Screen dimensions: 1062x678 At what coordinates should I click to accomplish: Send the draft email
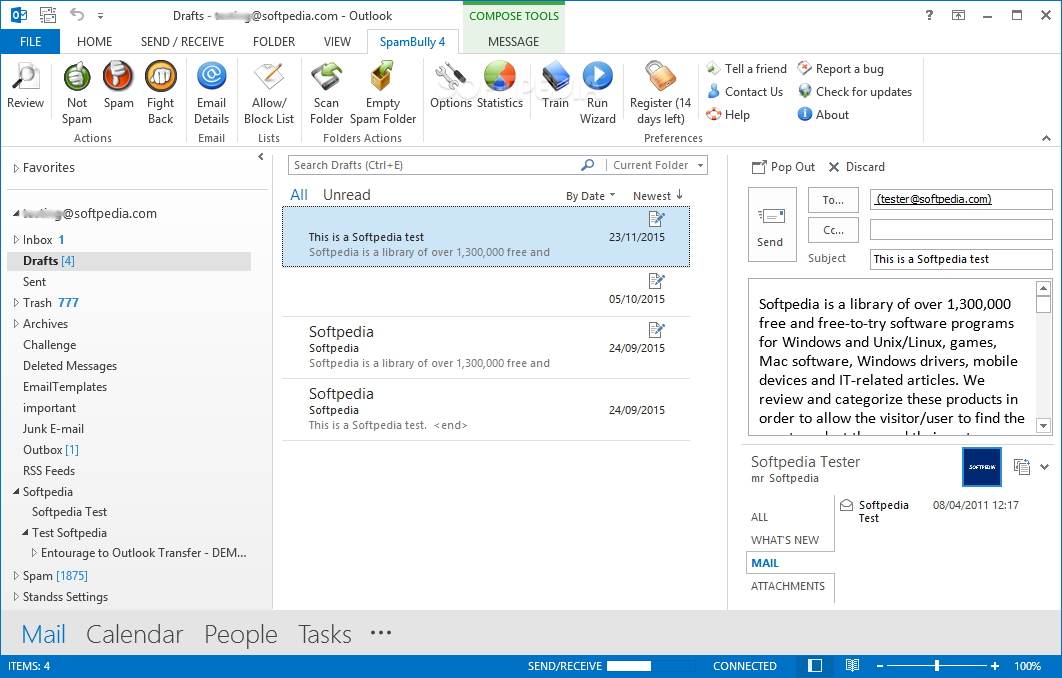pyautogui.click(x=771, y=224)
